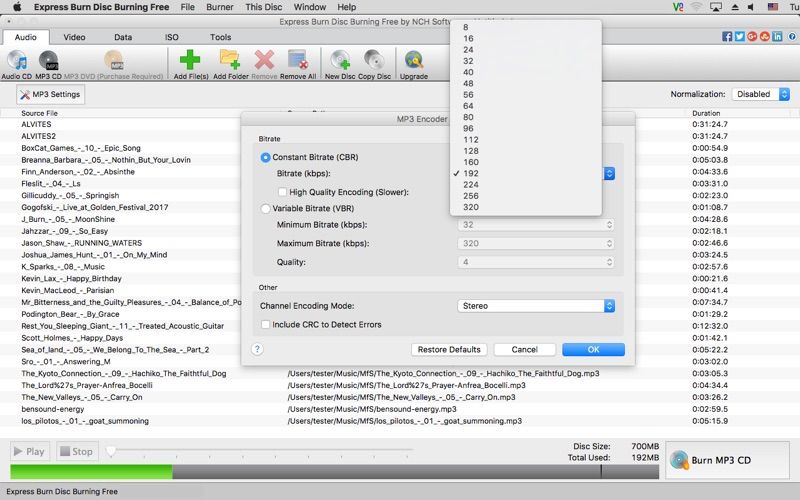This screenshot has width=800, height=500.
Task: Select the Audio CD disc type icon
Action: coord(17,61)
